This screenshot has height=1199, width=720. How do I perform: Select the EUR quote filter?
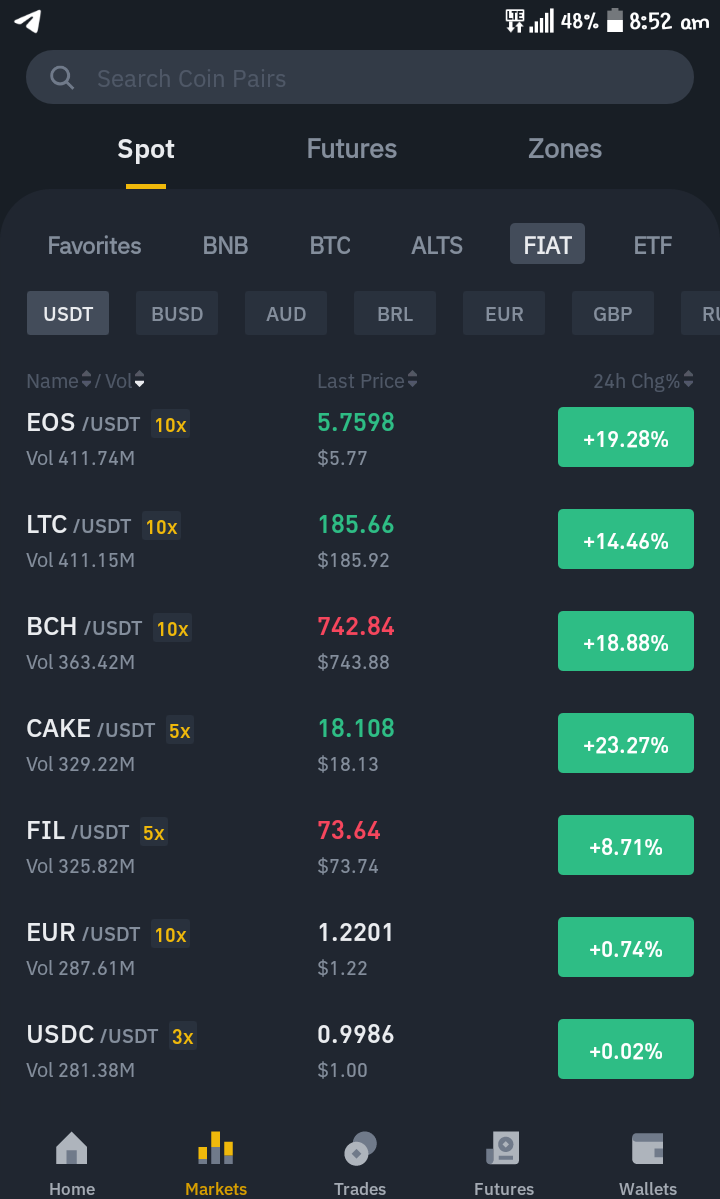504,314
